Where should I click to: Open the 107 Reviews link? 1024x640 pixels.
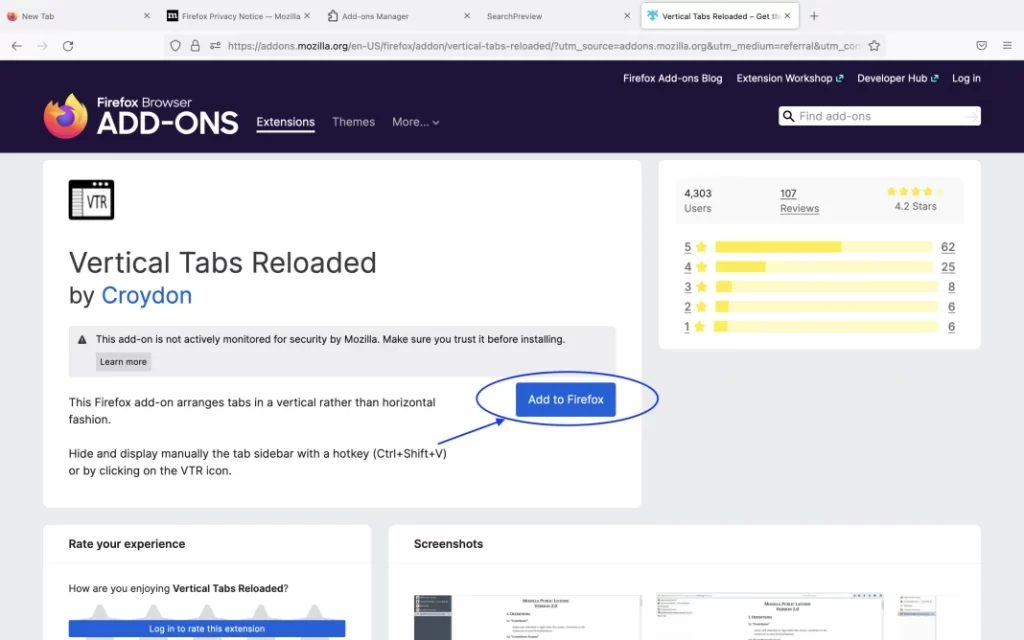point(799,200)
